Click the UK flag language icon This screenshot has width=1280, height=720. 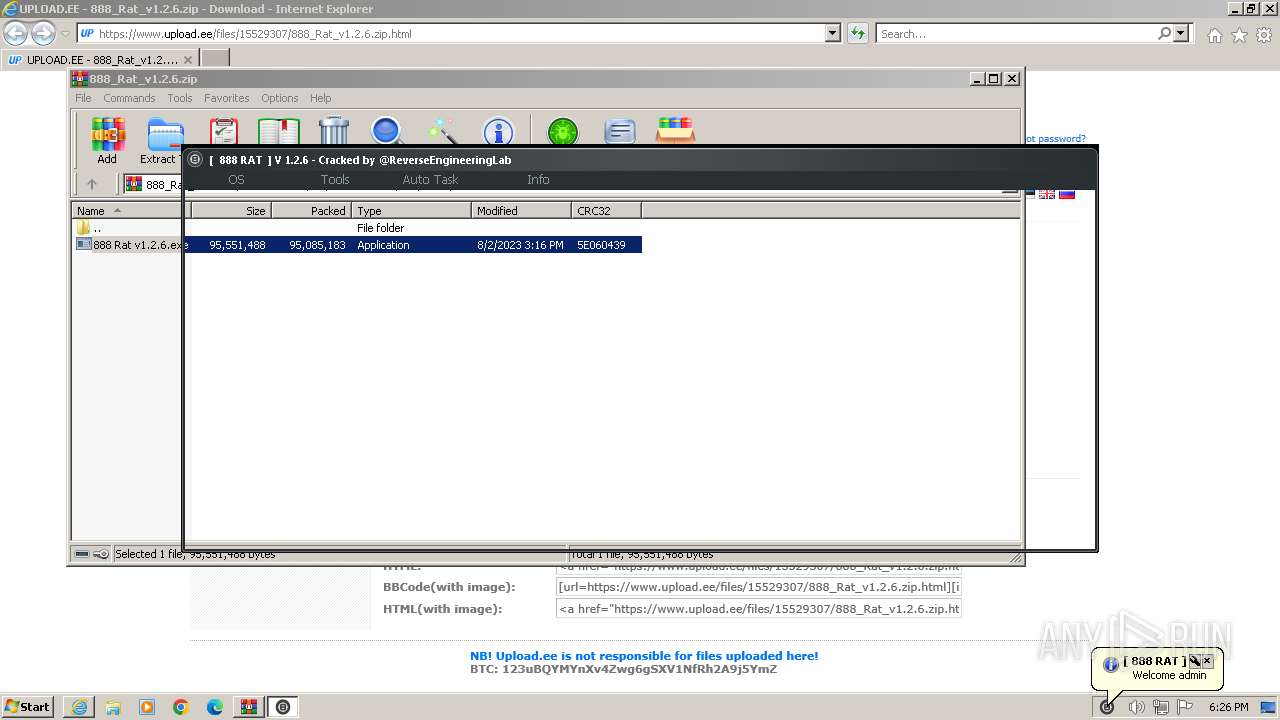(1047, 193)
